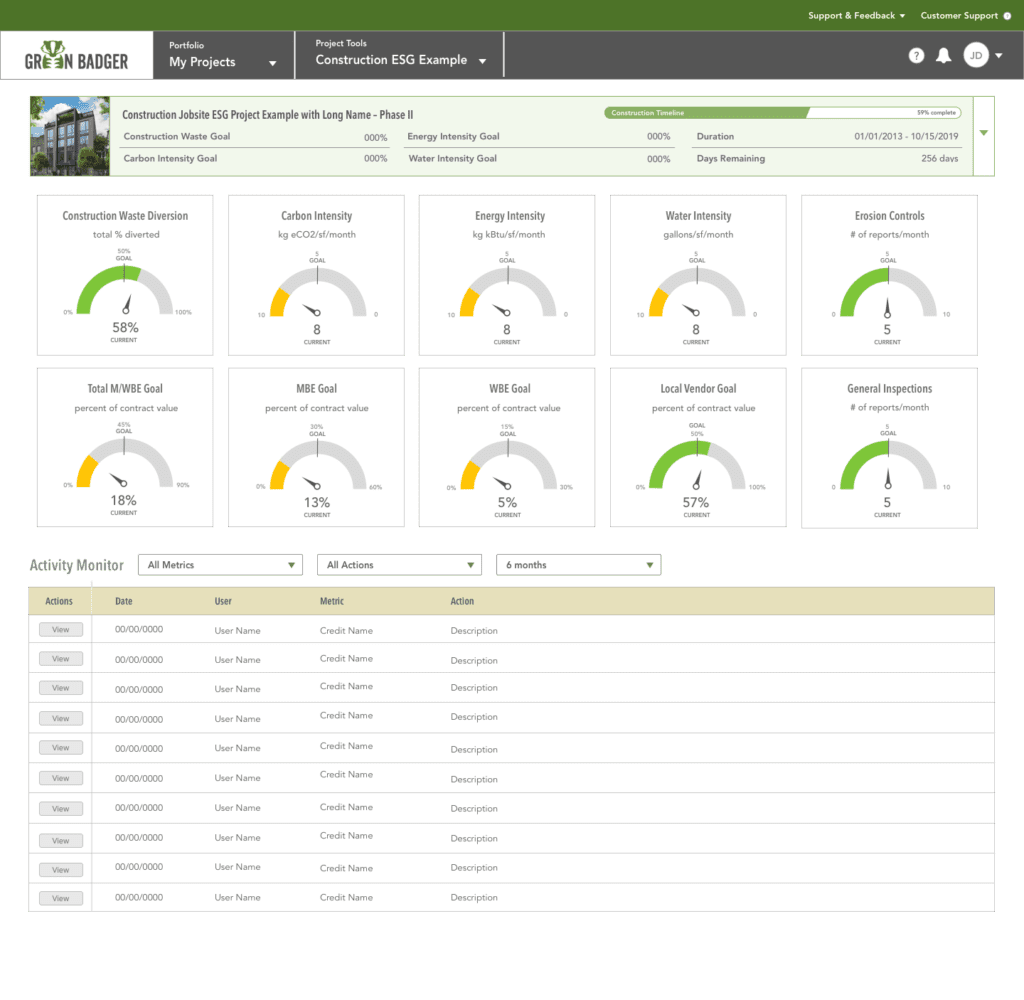Click the Green Badger logo

pyautogui.click(x=77, y=56)
